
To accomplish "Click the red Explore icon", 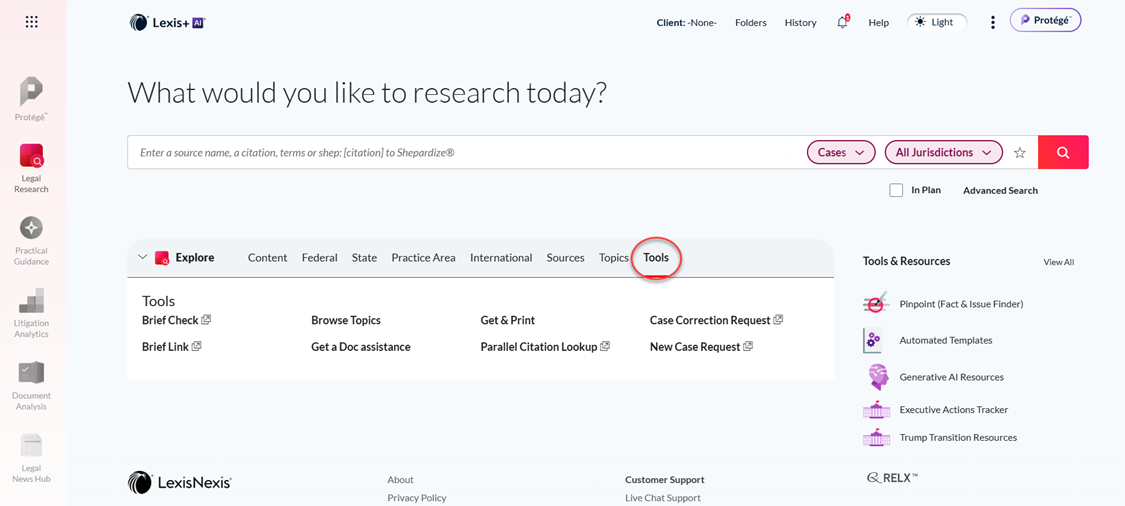I will click(162, 258).
